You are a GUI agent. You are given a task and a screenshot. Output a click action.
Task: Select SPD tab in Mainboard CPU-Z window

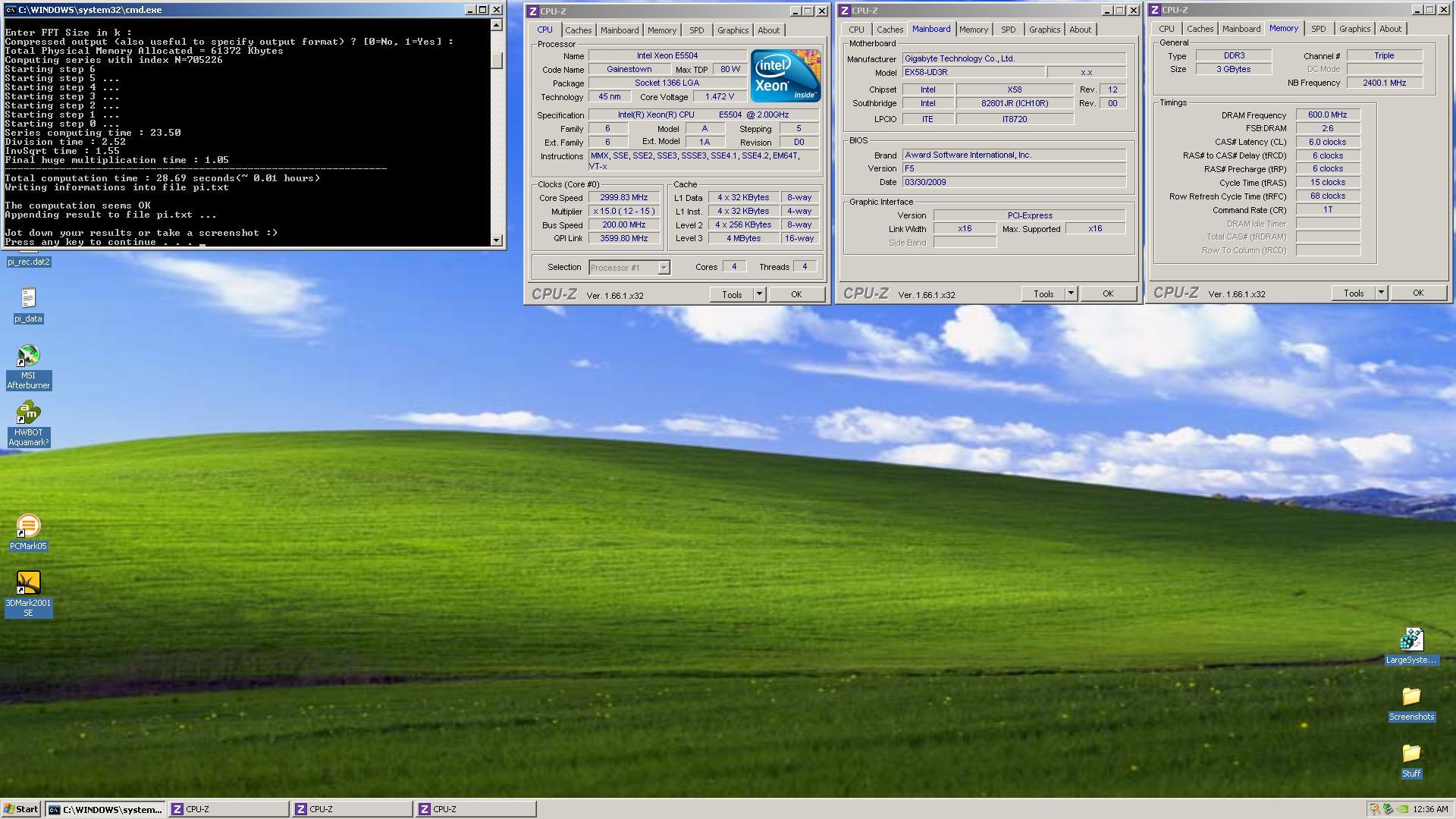1008,30
